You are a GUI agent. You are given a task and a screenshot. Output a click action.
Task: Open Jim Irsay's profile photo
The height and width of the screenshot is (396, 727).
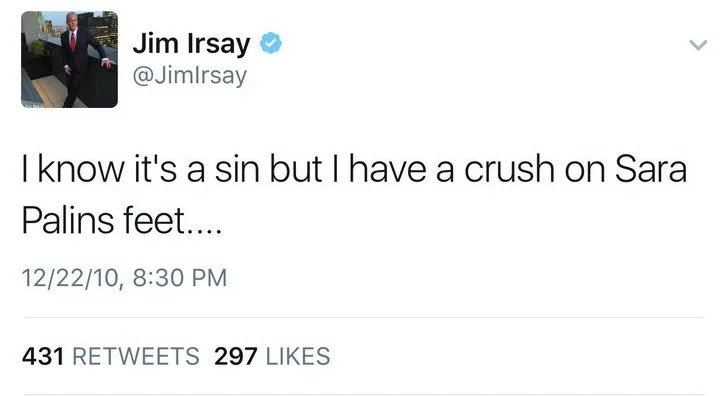click(70, 59)
